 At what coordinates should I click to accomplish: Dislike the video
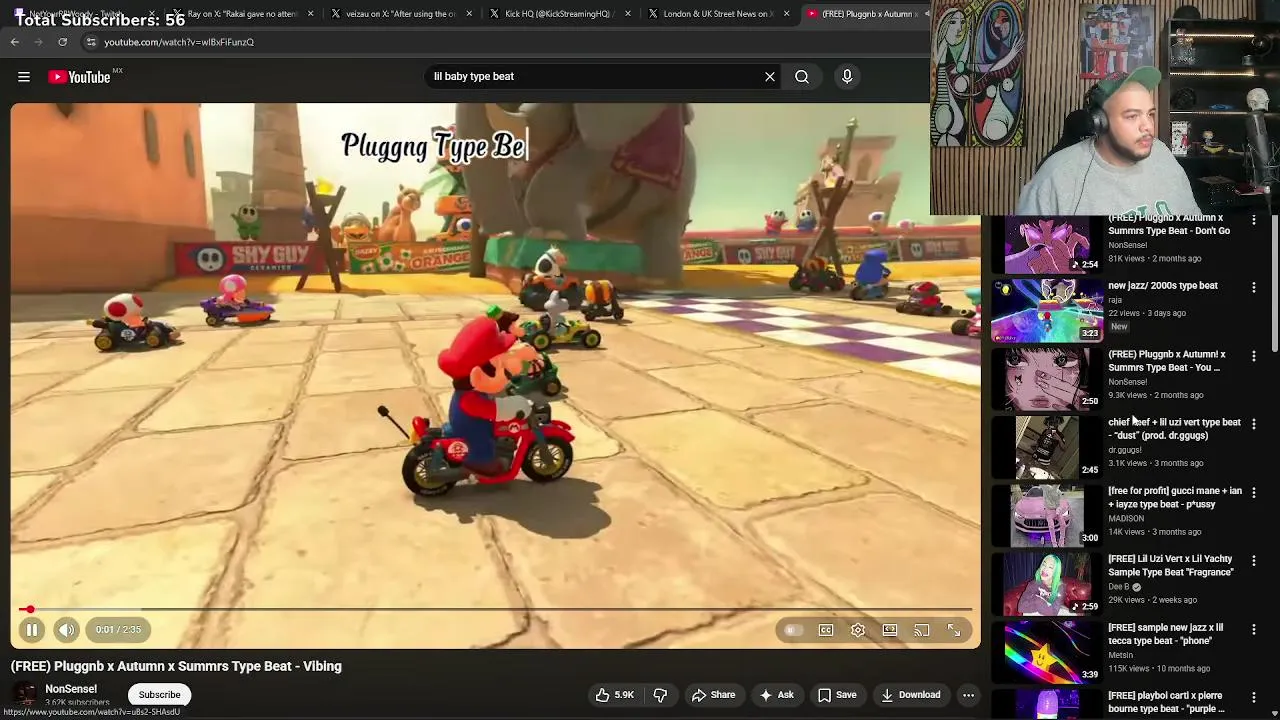click(x=660, y=695)
